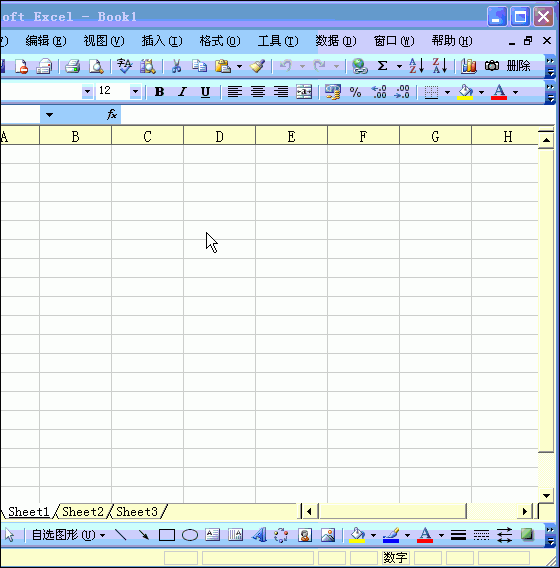This screenshot has width=560, height=568.
Task: Click the AutoSum sigma icon
Action: [383, 66]
